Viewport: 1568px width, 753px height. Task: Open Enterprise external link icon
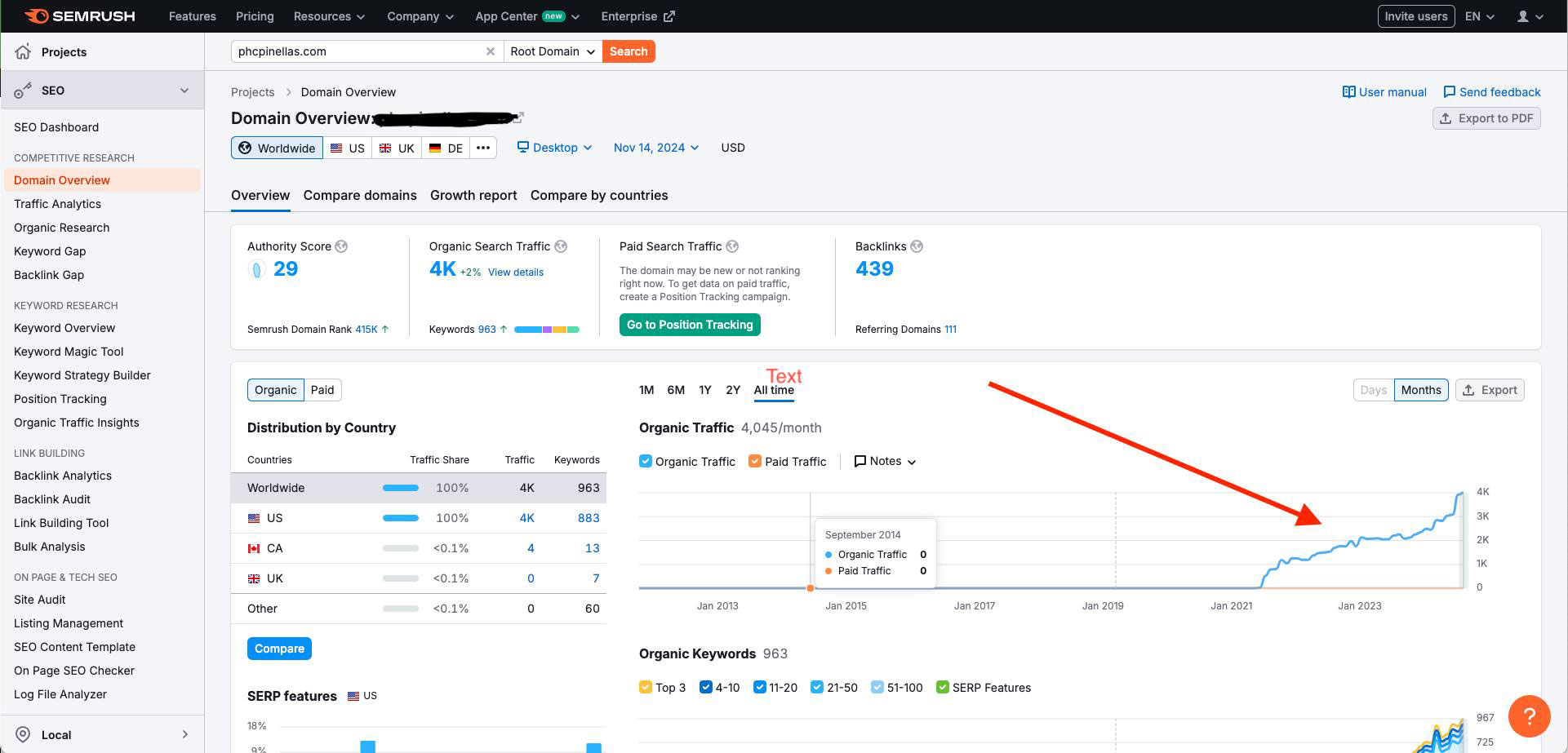669,16
